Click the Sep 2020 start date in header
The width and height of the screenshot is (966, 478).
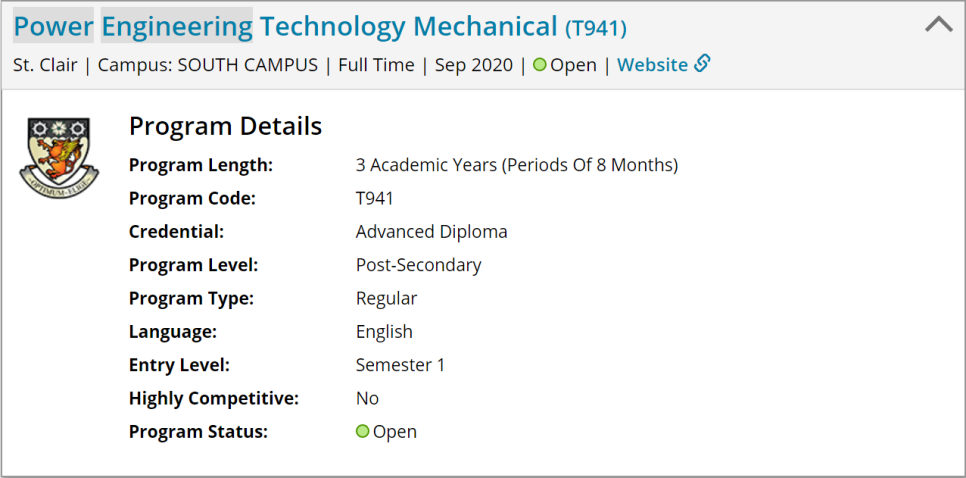pos(474,65)
